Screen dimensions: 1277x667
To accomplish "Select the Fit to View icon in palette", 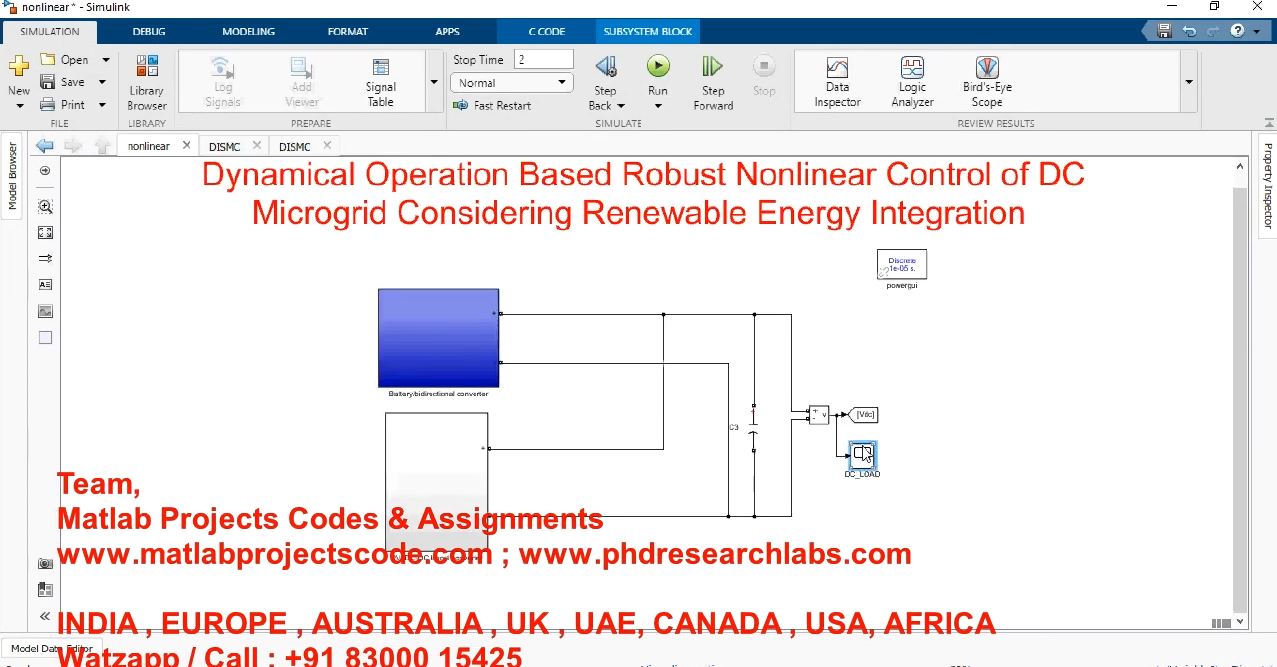I will 45,233.
